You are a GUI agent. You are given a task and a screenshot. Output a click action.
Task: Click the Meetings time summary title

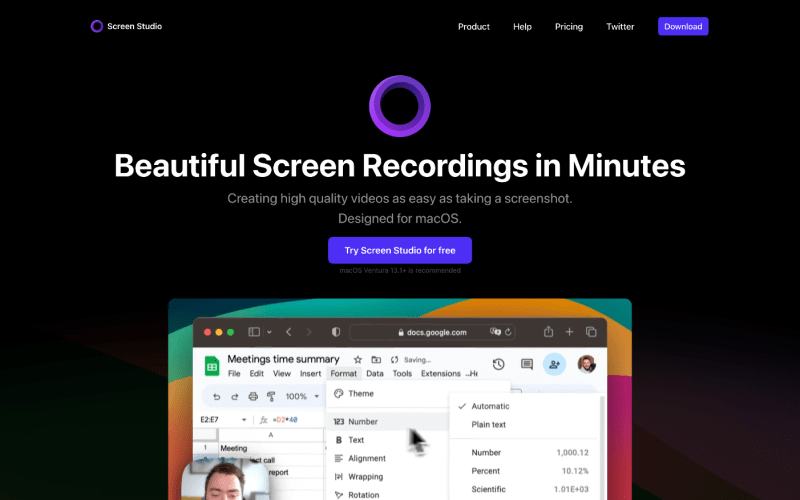coord(283,359)
